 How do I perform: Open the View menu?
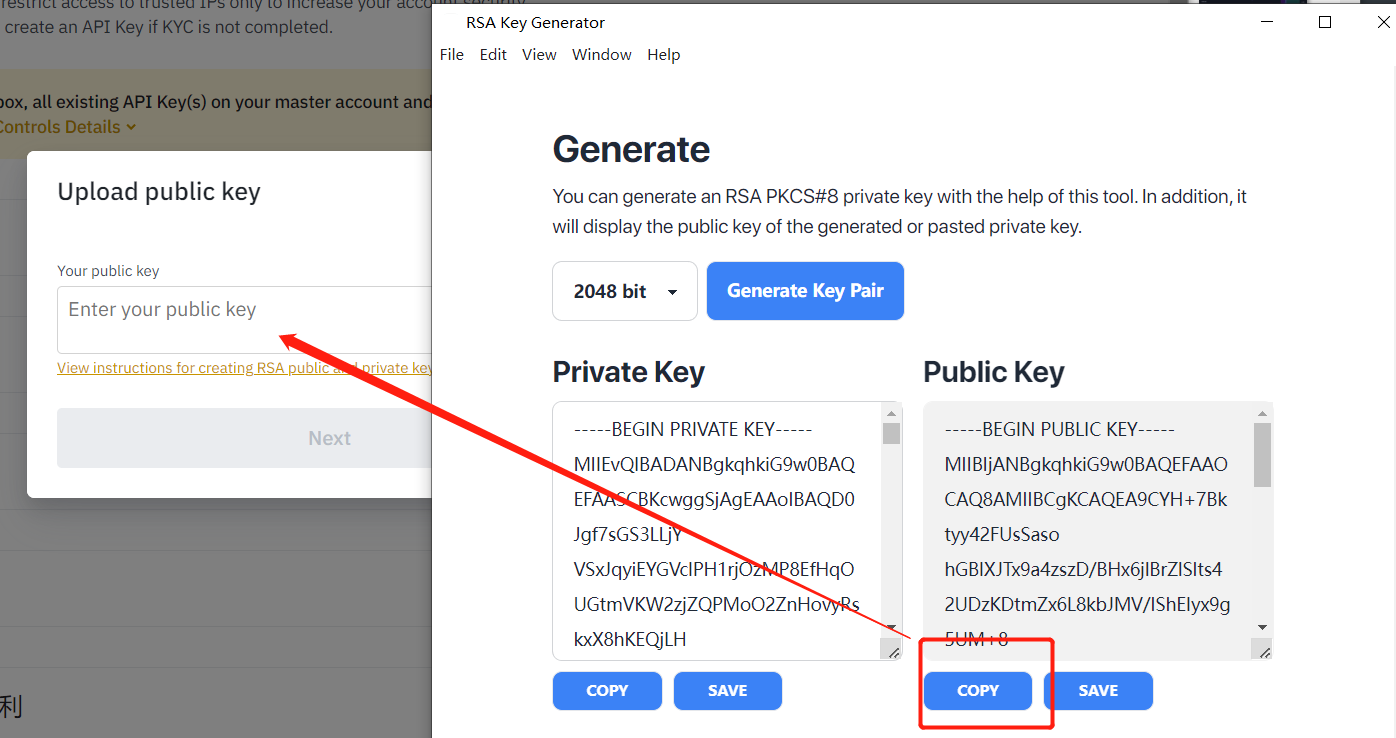tap(539, 55)
